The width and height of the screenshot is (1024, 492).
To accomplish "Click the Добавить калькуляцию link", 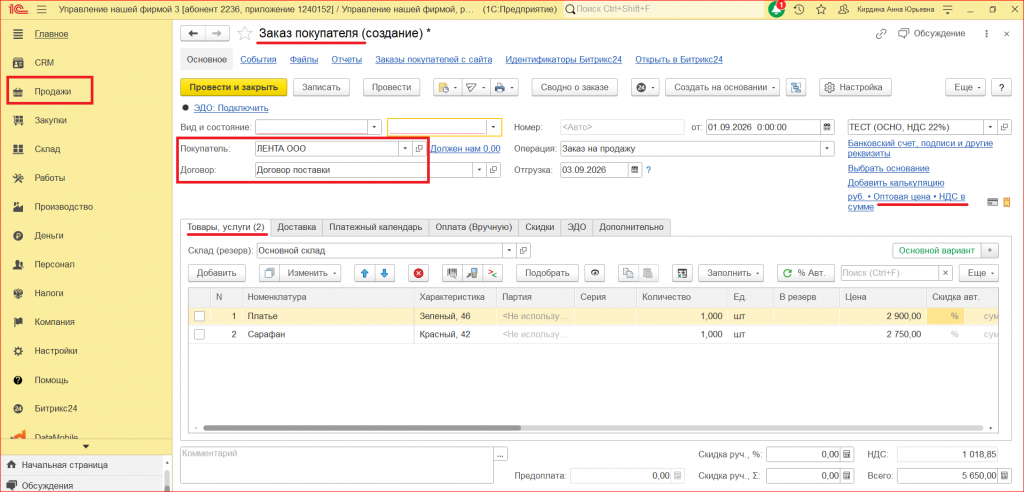I will coord(895,182).
